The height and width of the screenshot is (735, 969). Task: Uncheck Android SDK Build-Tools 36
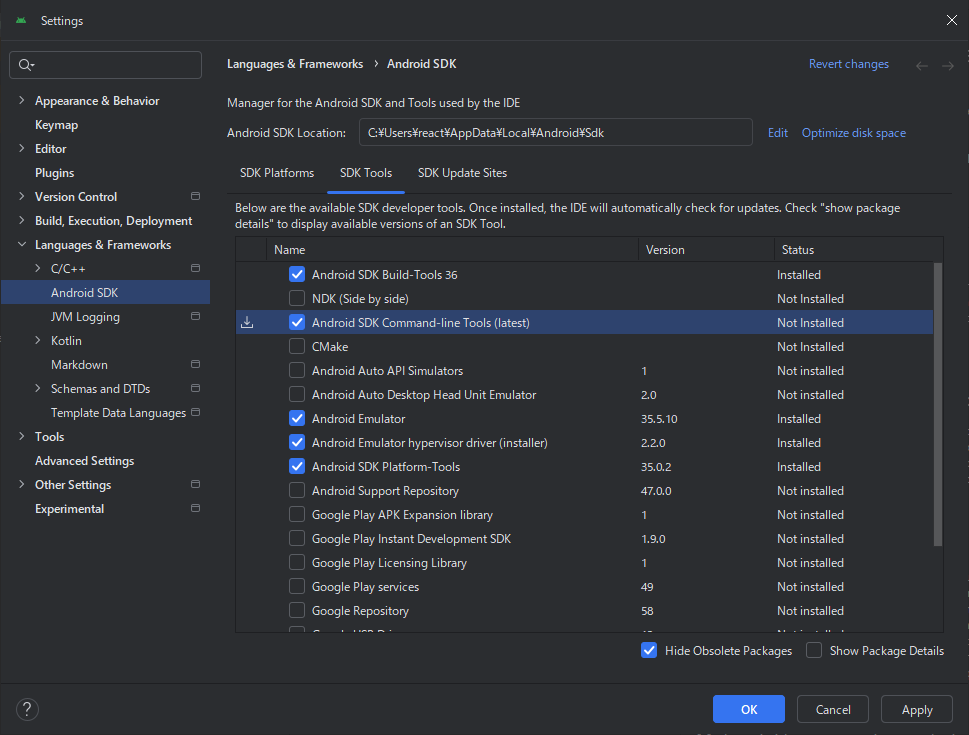pos(297,274)
